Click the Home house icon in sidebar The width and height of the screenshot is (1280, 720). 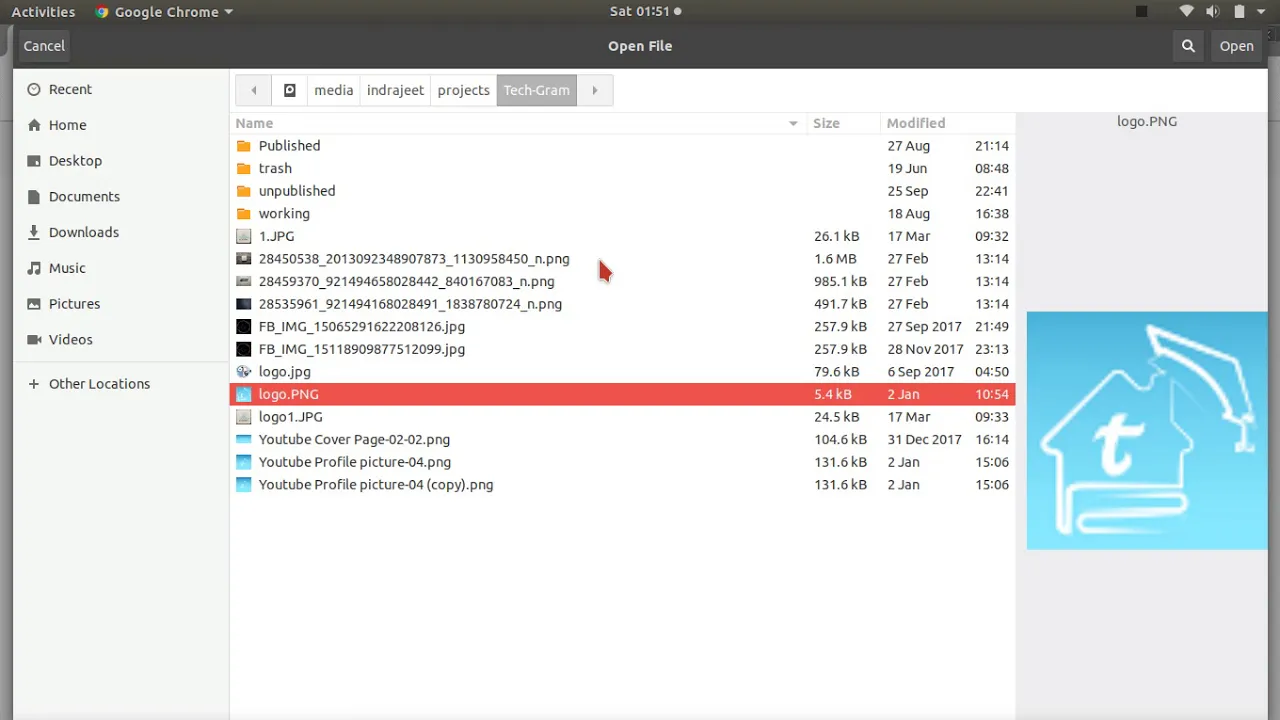click(x=34, y=125)
